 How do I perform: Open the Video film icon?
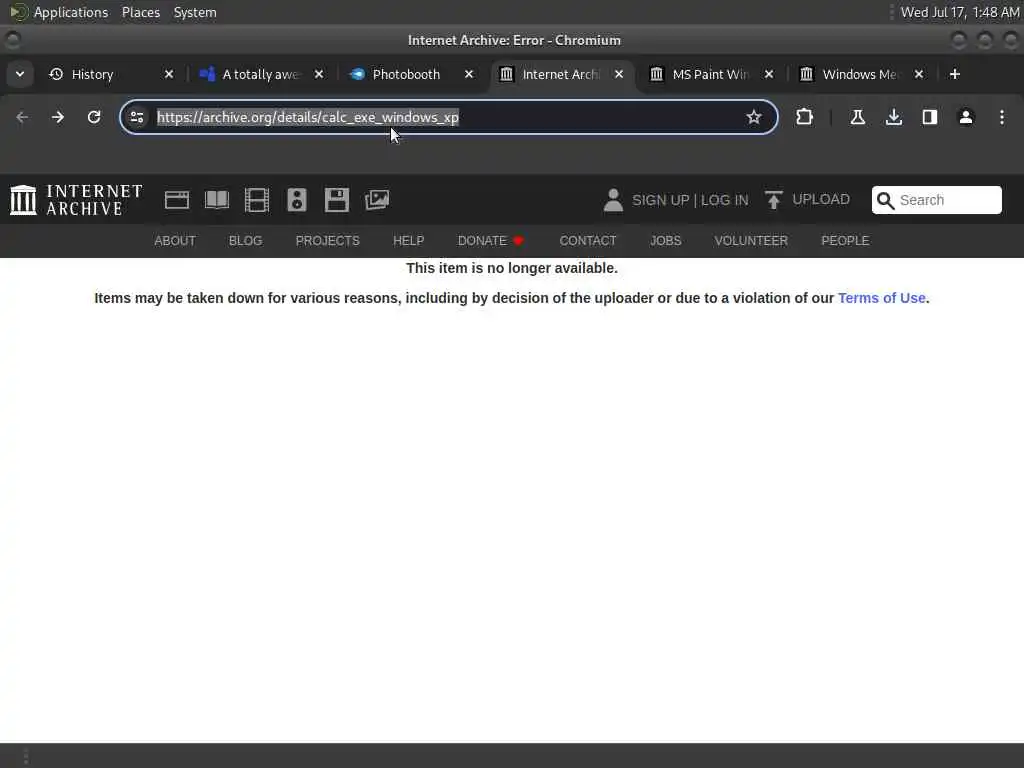coord(257,200)
